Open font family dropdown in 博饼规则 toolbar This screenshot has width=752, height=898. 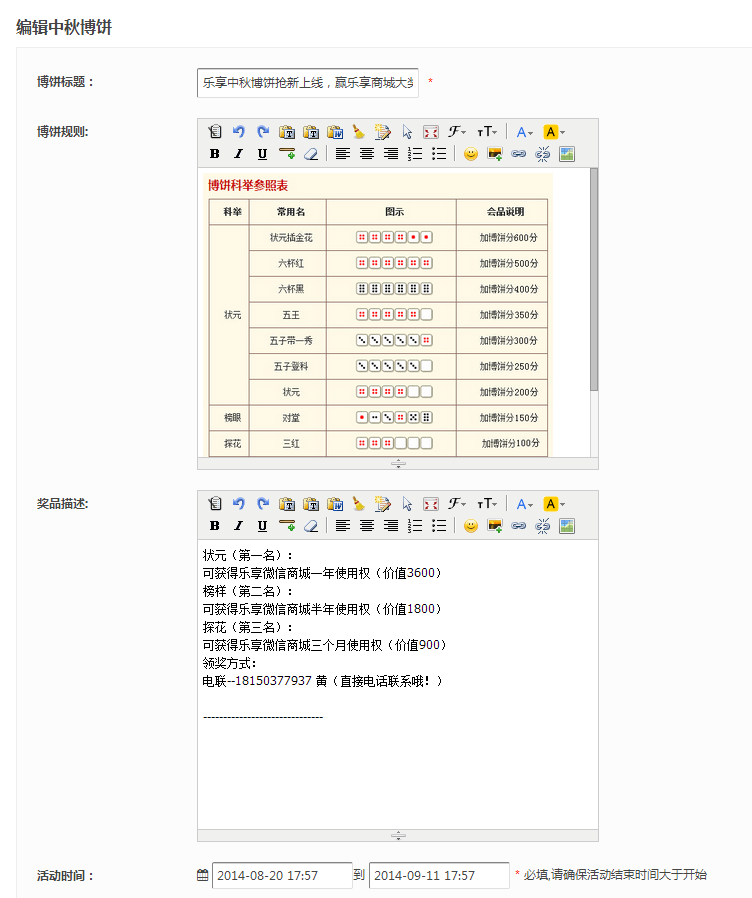[x=457, y=132]
